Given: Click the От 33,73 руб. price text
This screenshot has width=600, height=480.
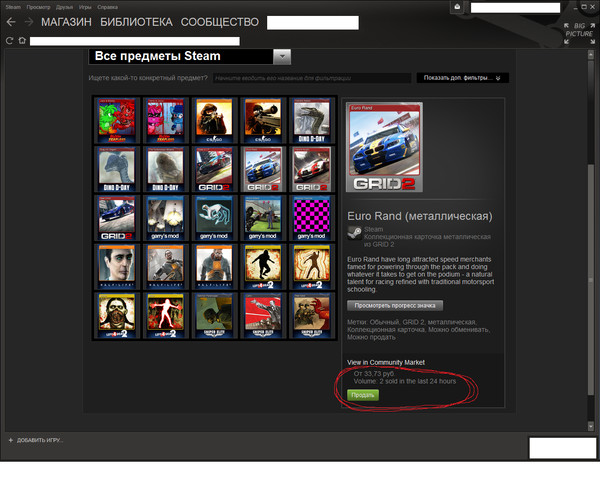Looking at the screenshot, I should click(x=374, y=374).
